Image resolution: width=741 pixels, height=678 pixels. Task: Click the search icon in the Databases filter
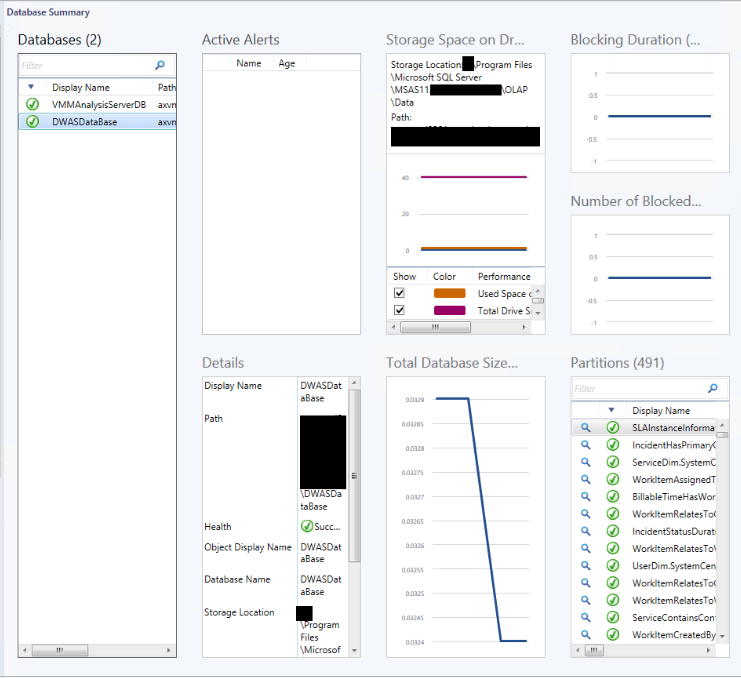point(160,66)
